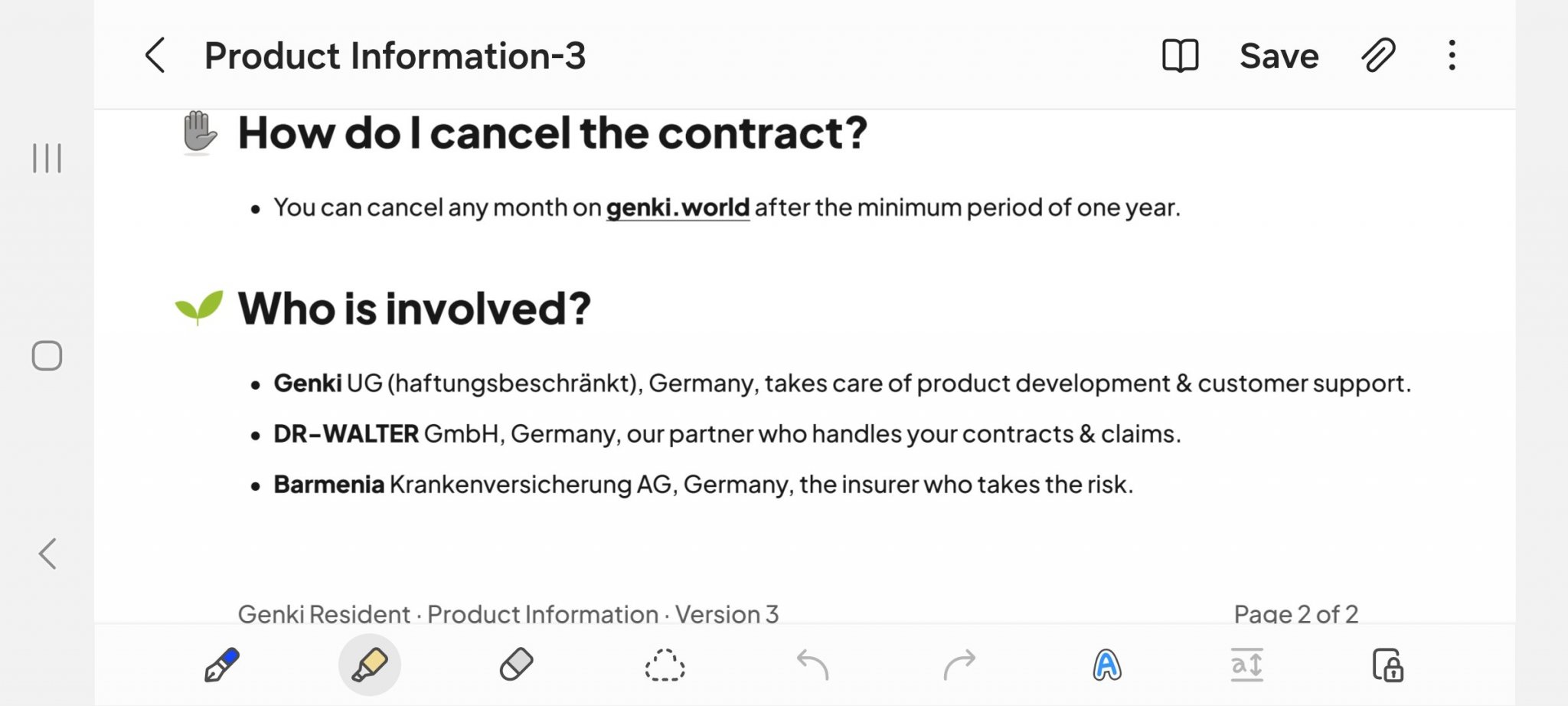Select the pen drawing tool
The width and height of the screenshot is (1568, 706).
[x=221, y=665]
